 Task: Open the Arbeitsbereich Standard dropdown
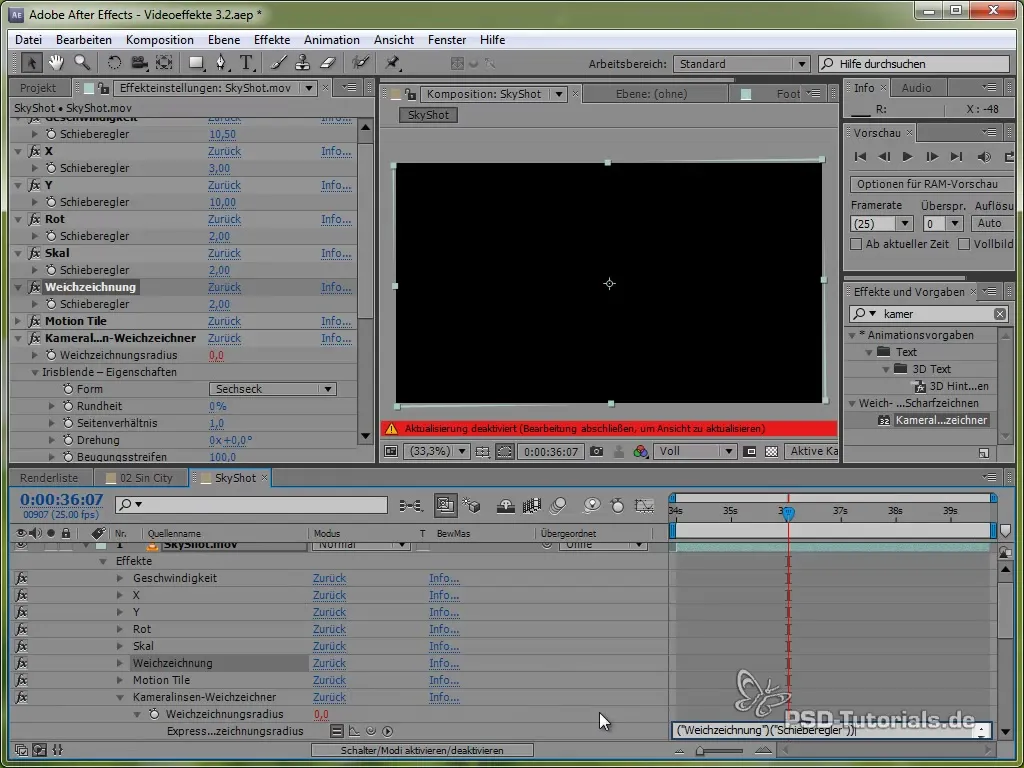pyautogui.click(x=741, y=64)
